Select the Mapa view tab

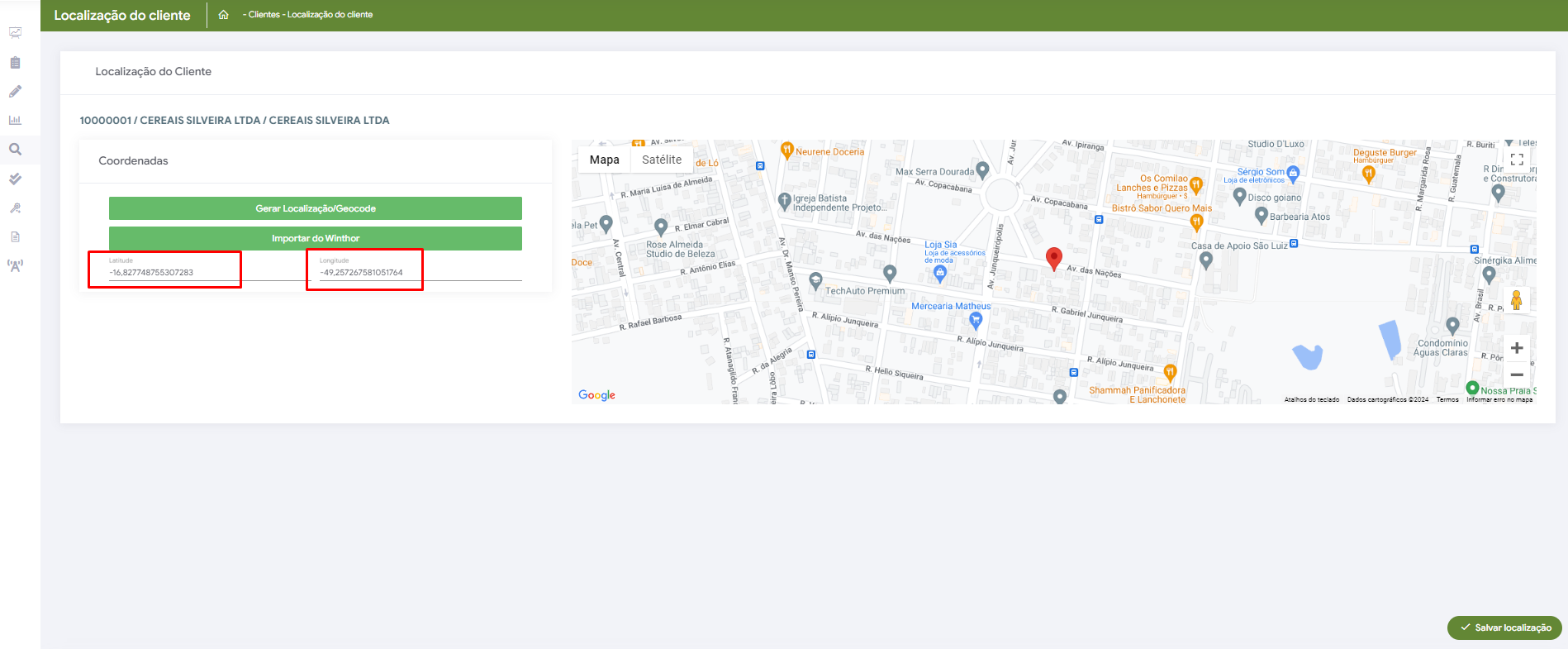604,160
